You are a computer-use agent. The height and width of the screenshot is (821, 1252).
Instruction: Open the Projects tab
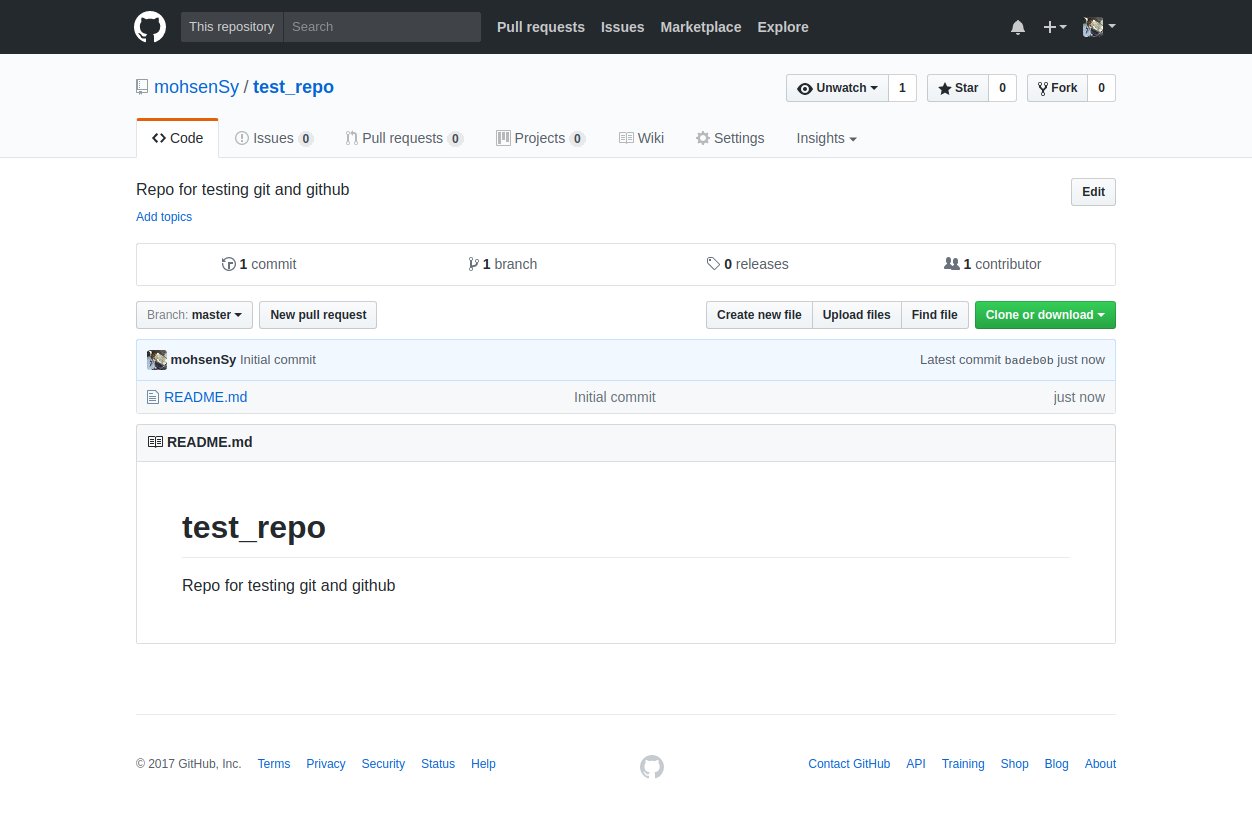pos(541,138)
